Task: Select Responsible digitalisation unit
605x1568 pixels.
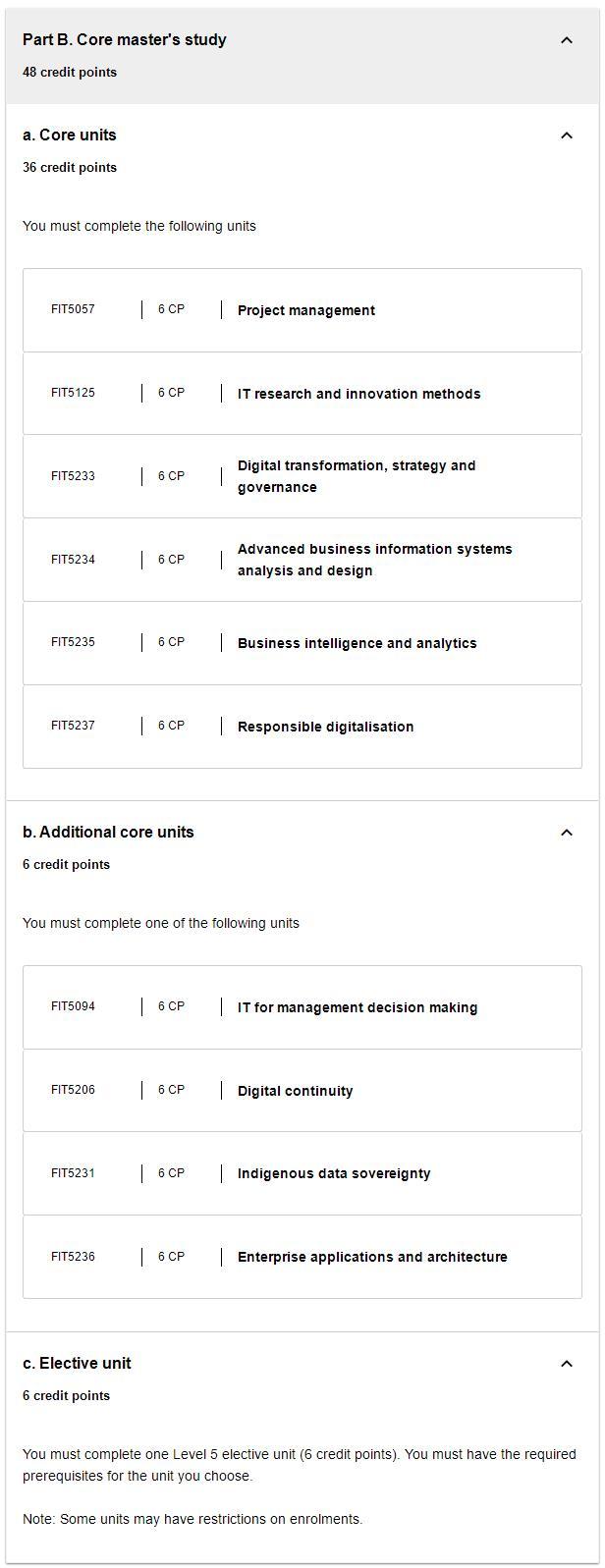Action: (325, 727)
